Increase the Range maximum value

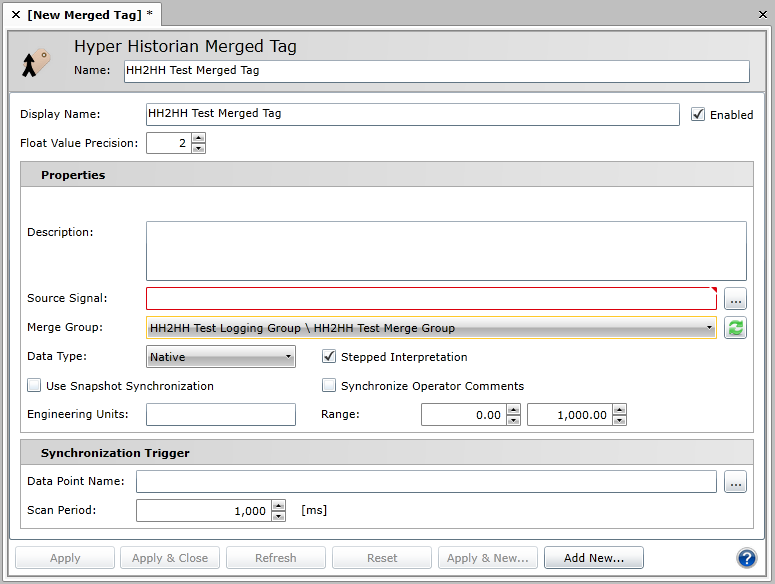tap(619, 410)
